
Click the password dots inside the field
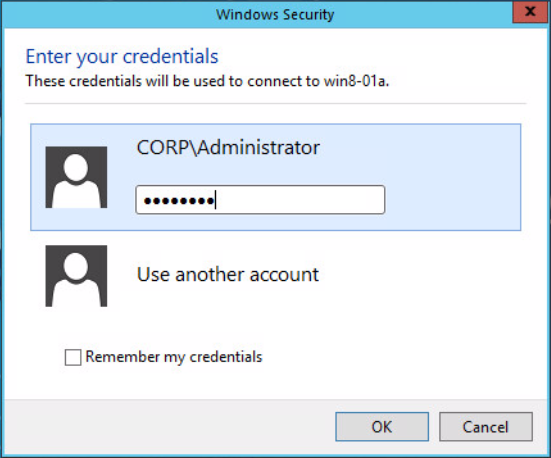click(x=179, y=201)
